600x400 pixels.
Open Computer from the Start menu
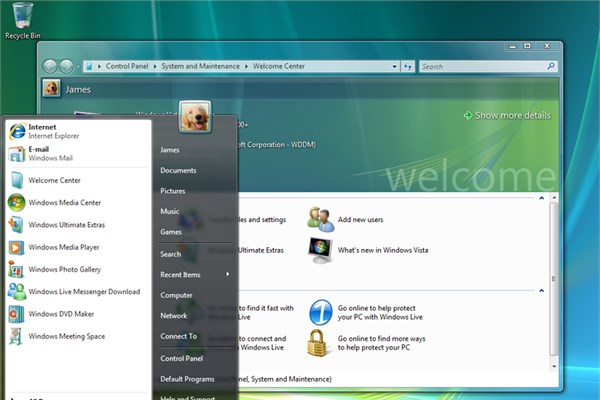176,296
